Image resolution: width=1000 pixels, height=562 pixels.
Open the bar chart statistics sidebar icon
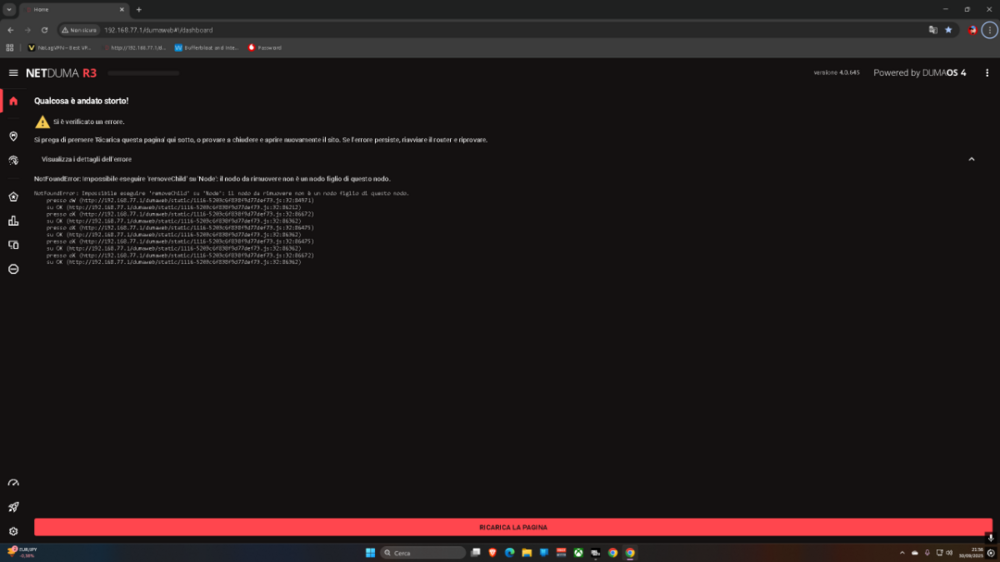pos(13,221)
